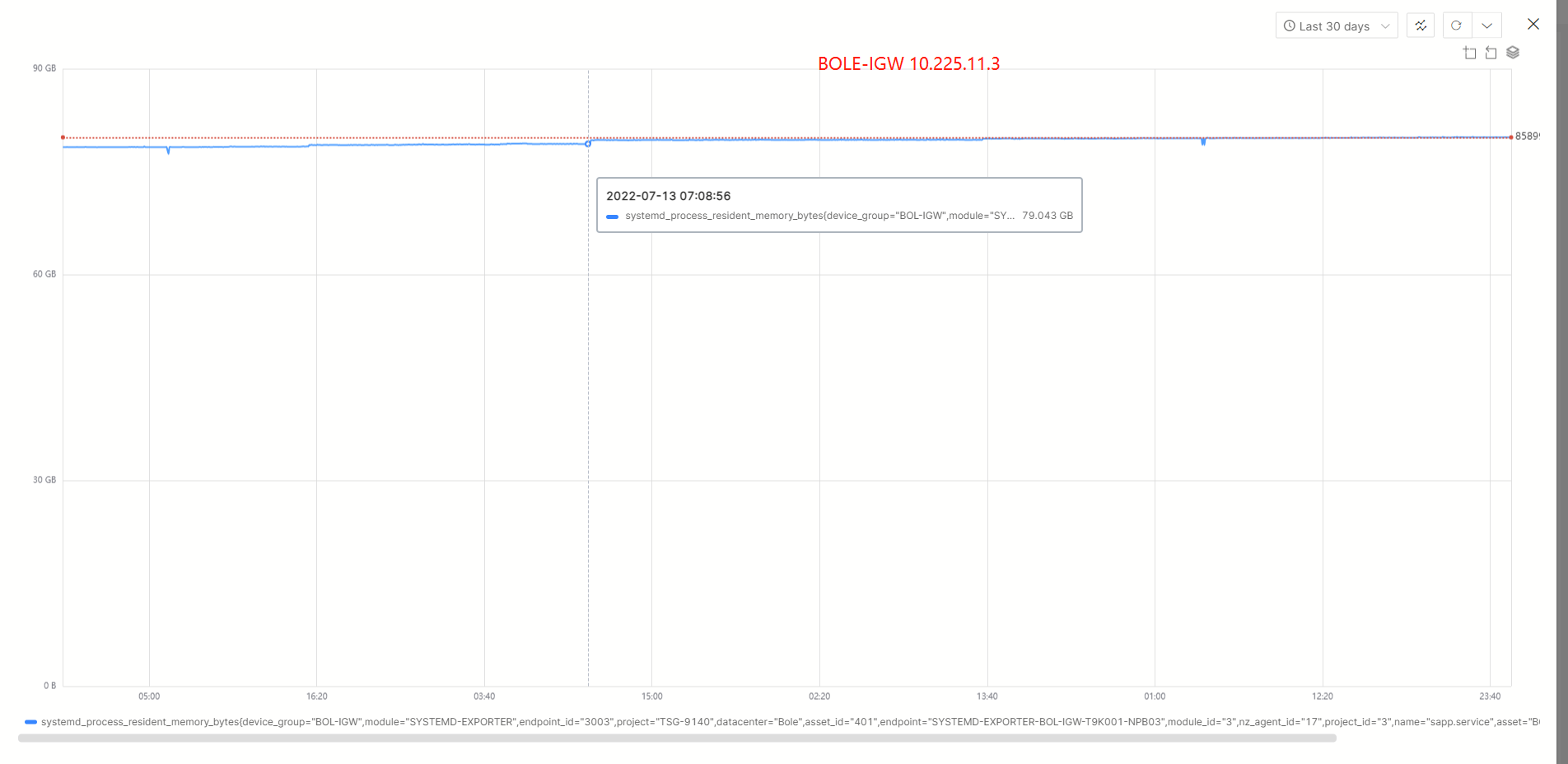1568x764 pixels.
Task: Click the red threshold line start point
Action: point(63,137)
